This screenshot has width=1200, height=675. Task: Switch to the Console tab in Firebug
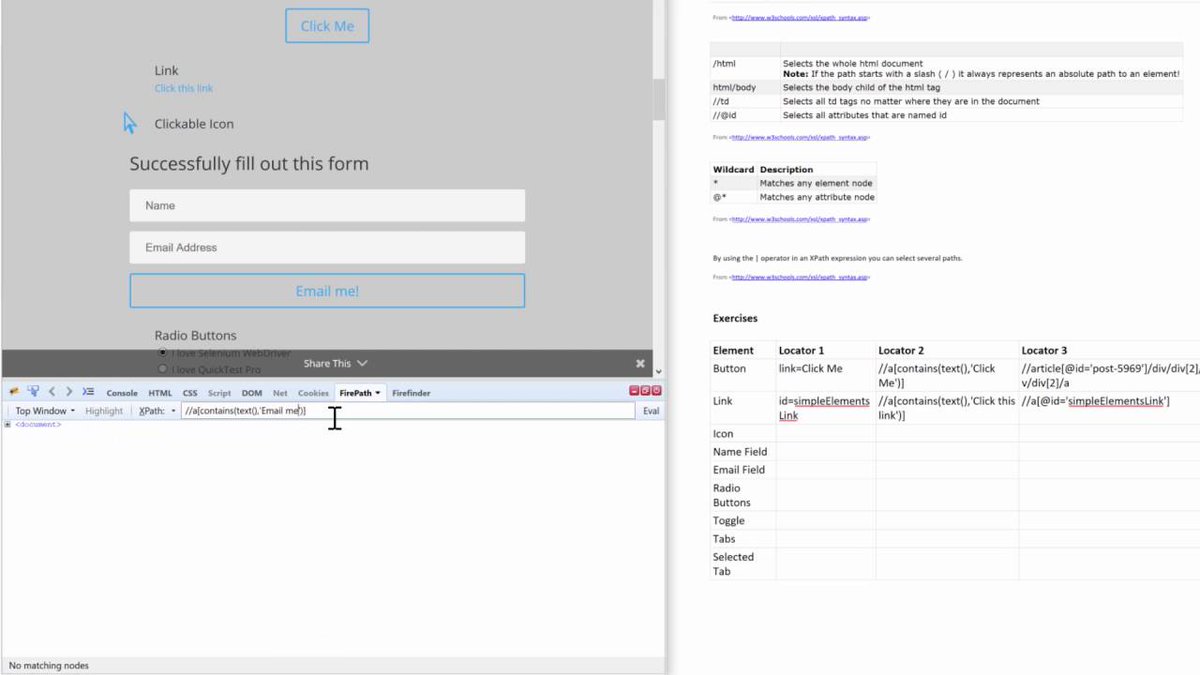[x=122, y=392]
